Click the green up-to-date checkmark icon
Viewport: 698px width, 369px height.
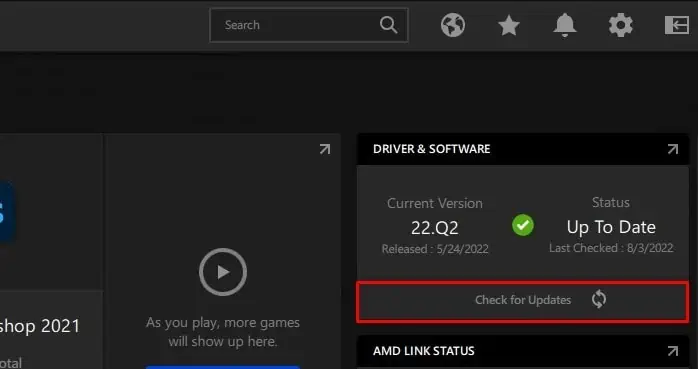coord(523,225)
